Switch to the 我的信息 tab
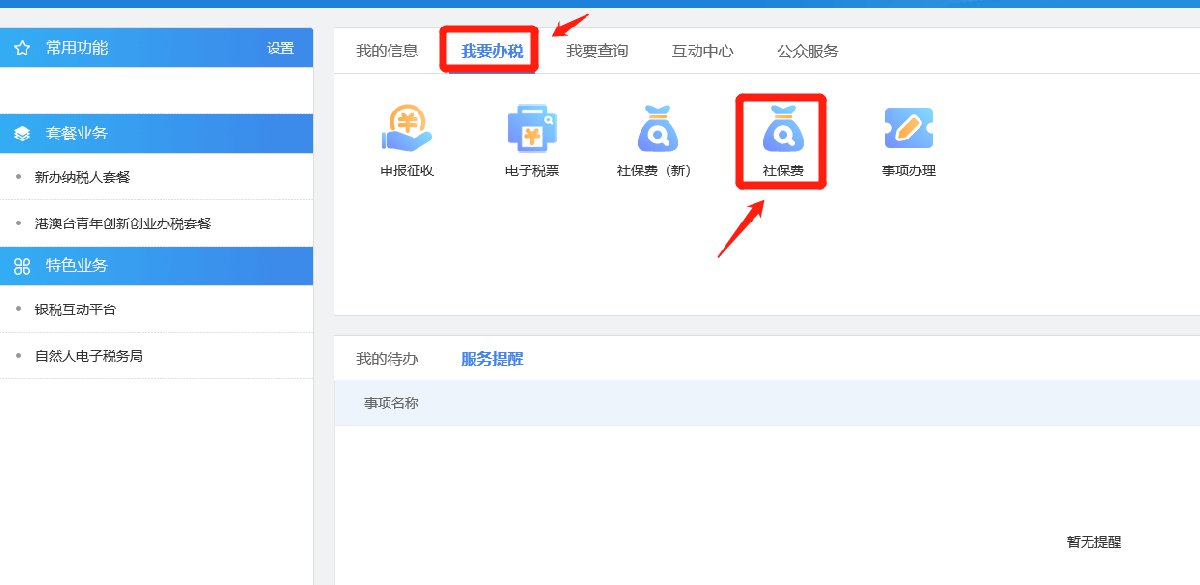 point(387,51)
